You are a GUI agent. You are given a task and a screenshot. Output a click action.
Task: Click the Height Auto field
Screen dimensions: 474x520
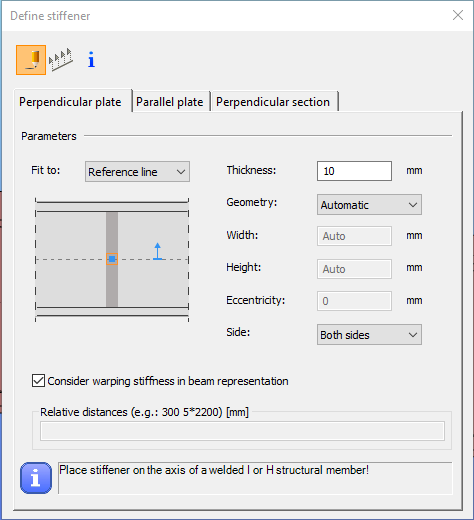pyautogui.click(x=354, y=269)
